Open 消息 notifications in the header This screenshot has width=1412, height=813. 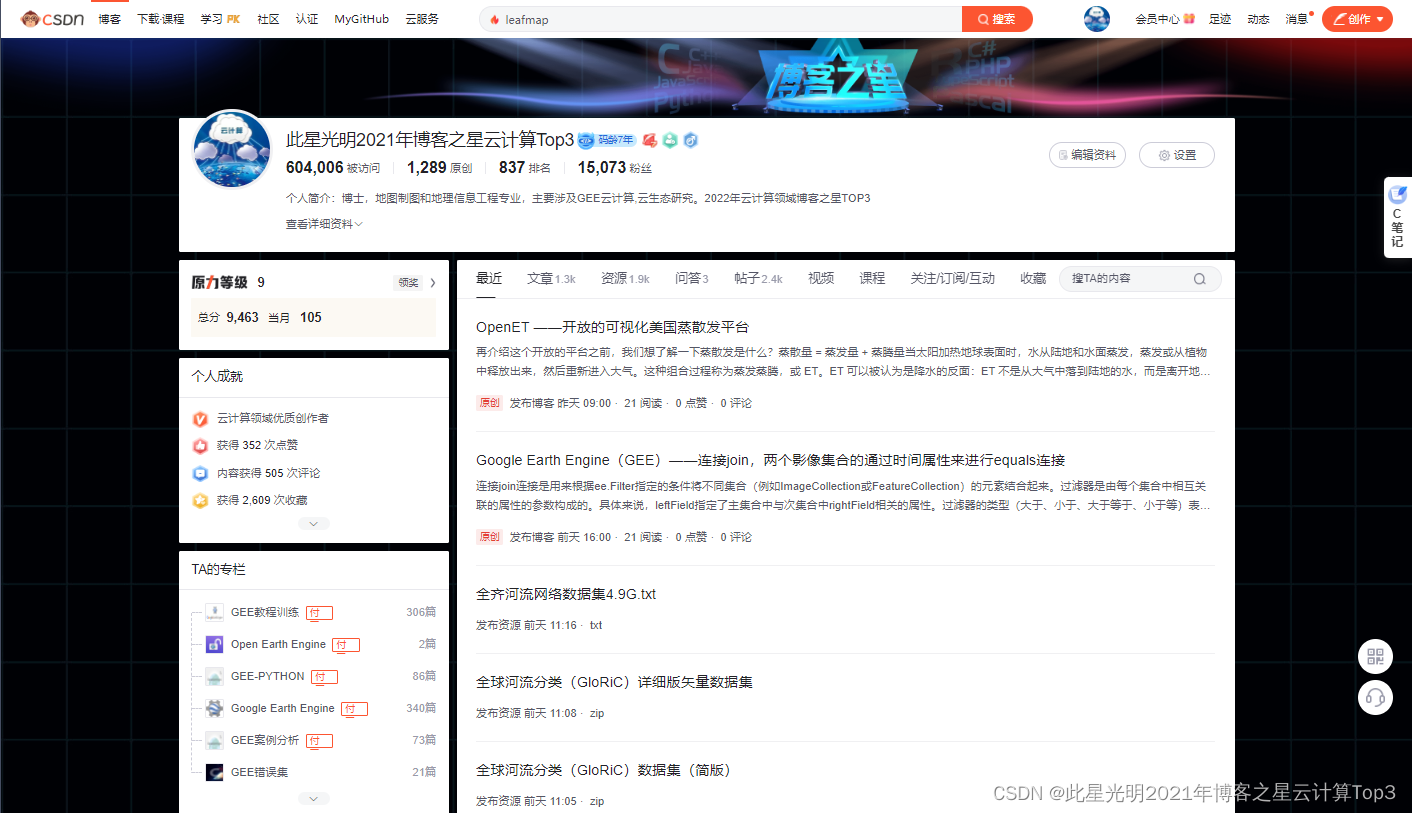click(1297, 19)
